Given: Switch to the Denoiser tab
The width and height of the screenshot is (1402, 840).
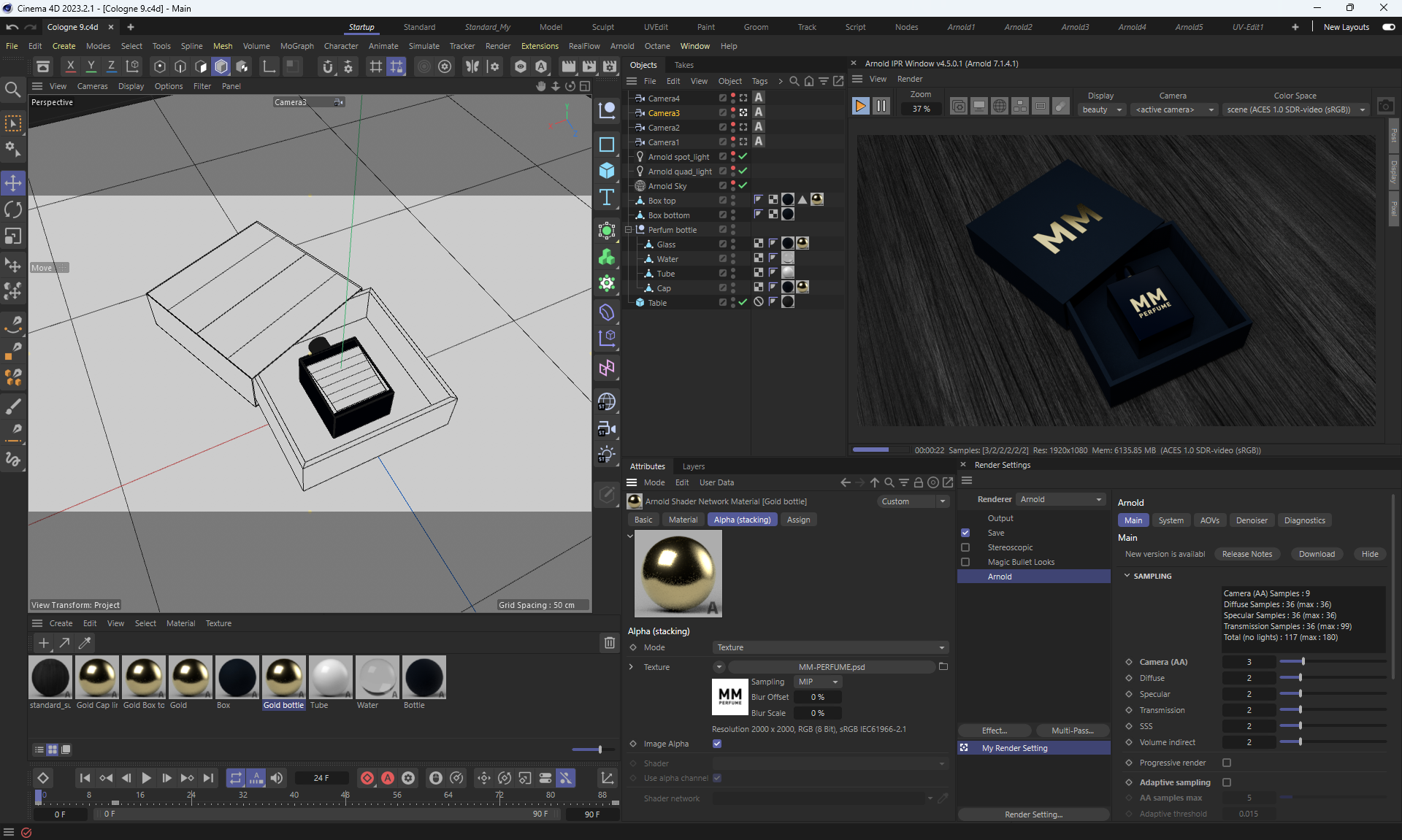Looking at the screenshot, I should pos(1251,520).
